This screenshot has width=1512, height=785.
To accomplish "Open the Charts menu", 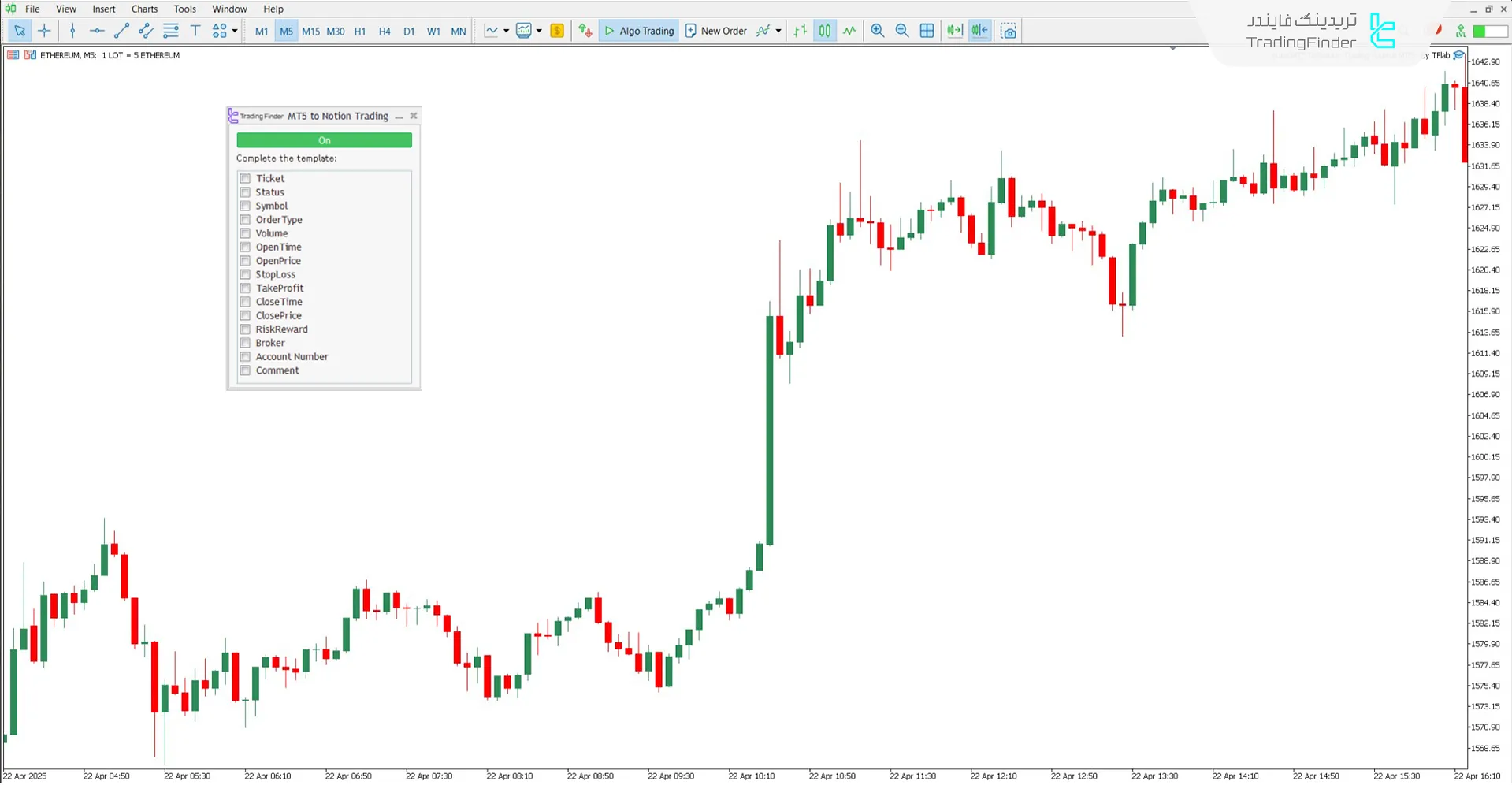I will (x=144, y=9).
